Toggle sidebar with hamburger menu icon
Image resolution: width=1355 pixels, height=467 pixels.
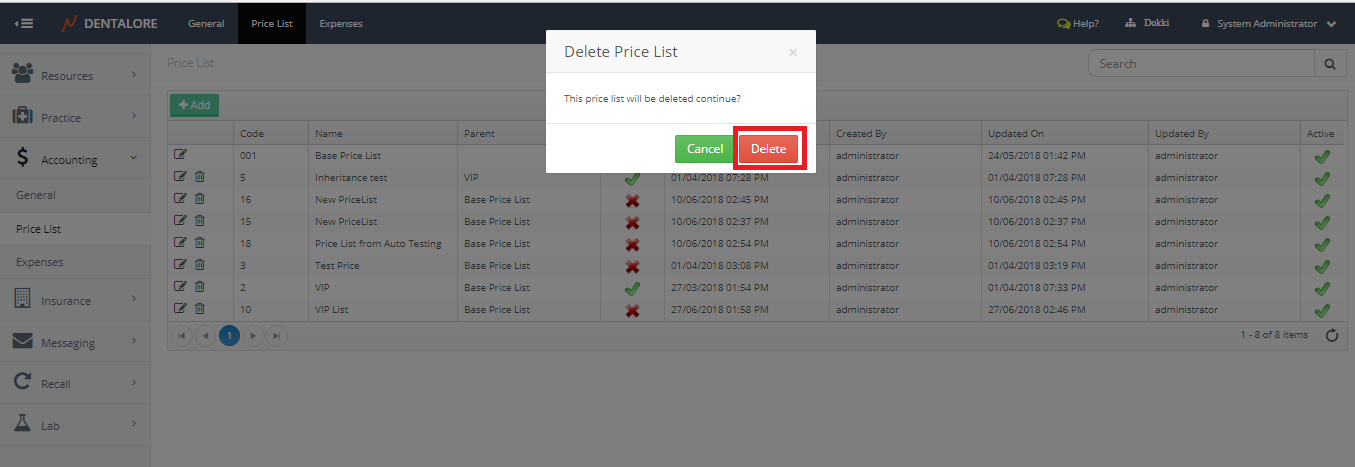pos(23,24)
